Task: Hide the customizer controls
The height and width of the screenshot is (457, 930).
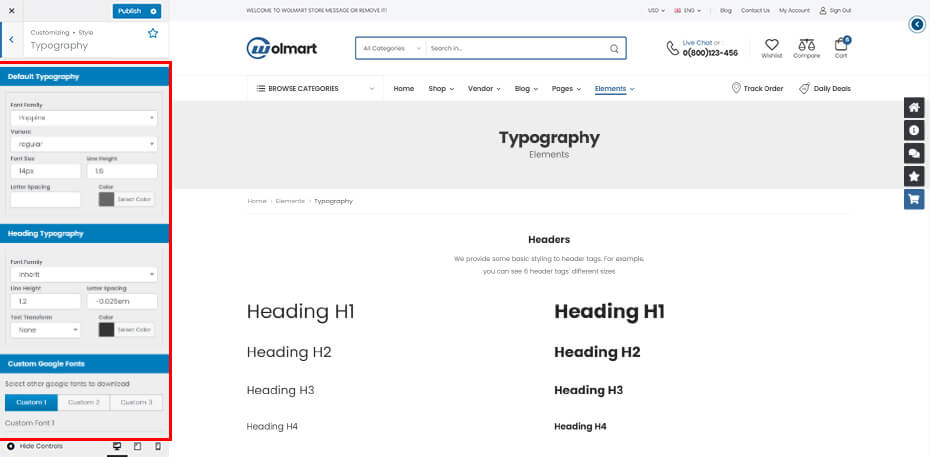Action: [35, 446]
